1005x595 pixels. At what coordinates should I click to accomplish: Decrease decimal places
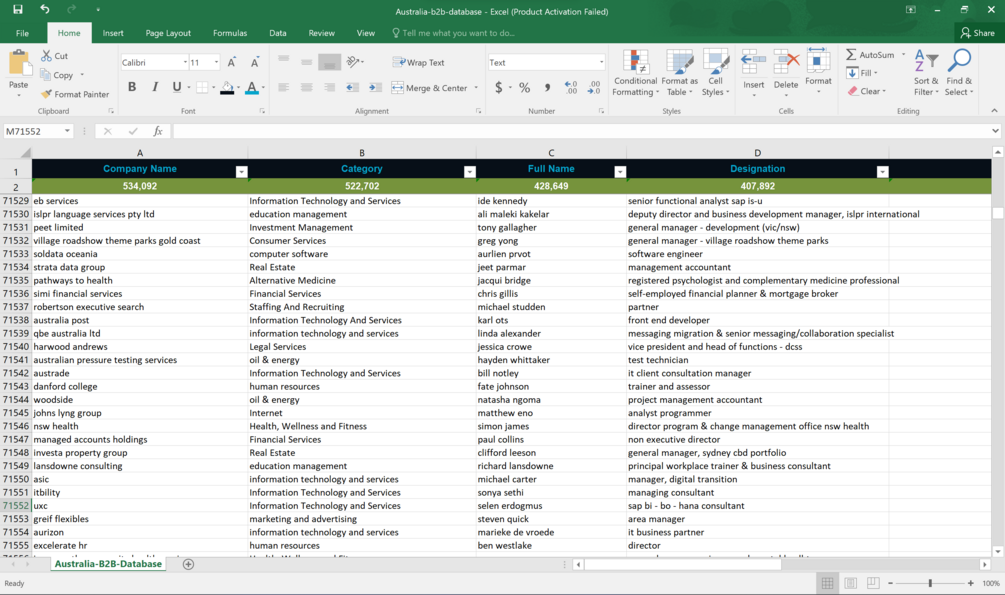[594, 88]
